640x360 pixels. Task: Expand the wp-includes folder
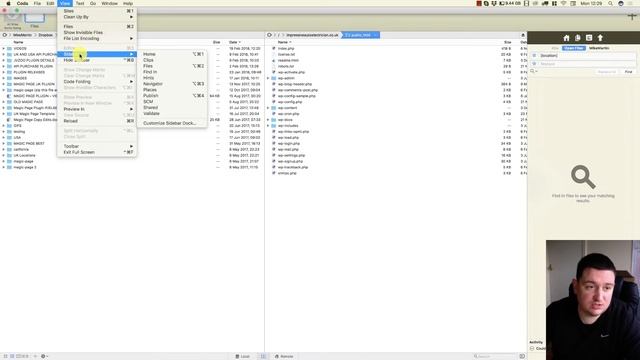click(268, 126)
